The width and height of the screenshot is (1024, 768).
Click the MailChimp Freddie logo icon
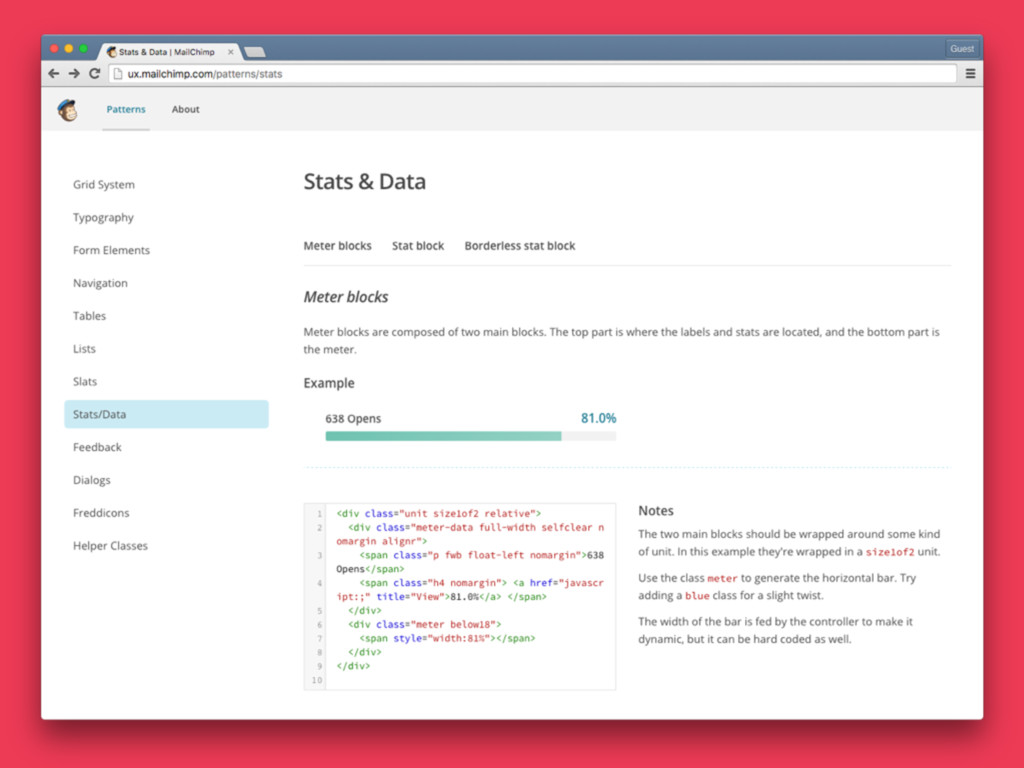(67, 110)
